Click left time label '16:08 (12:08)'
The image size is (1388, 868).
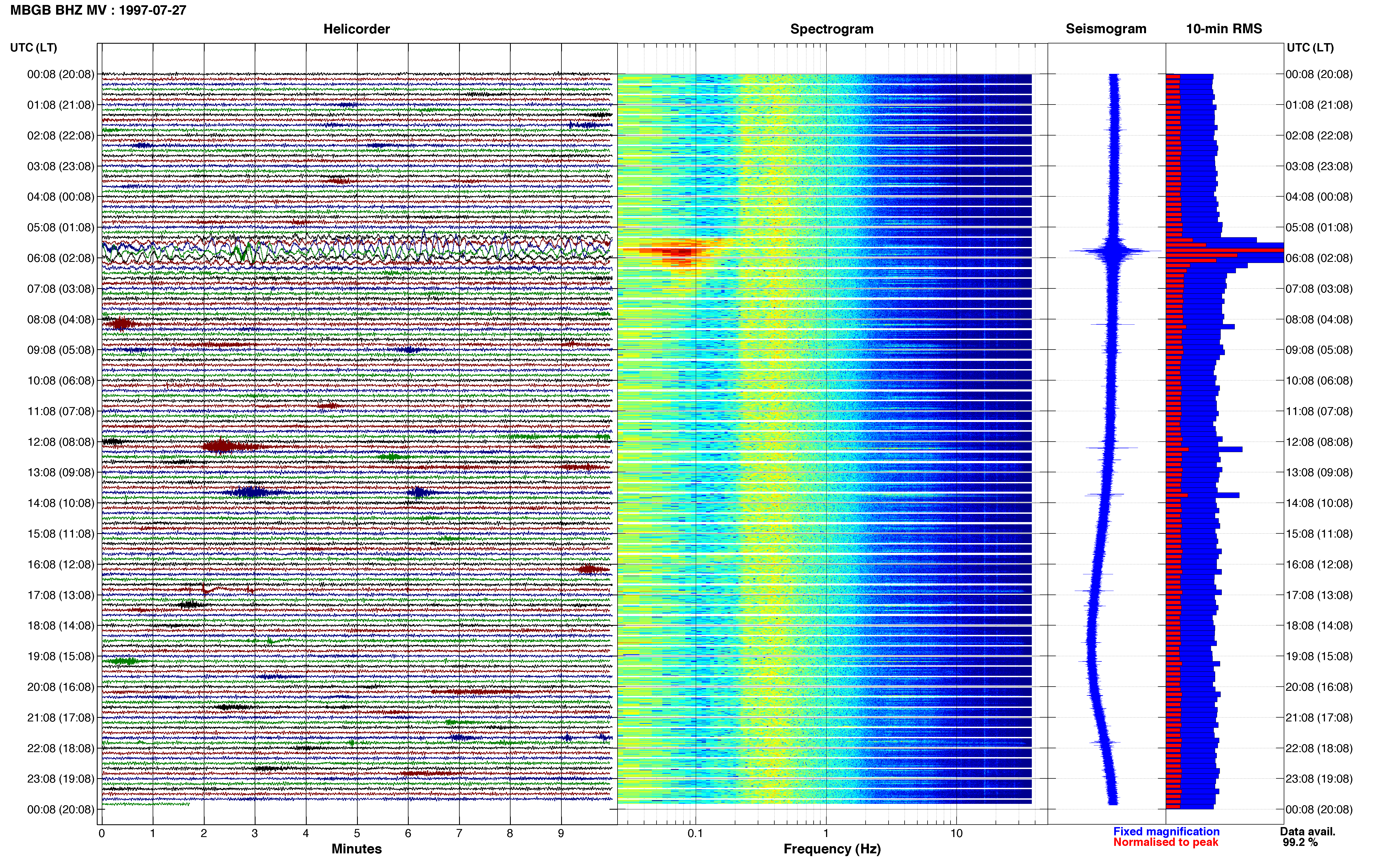61,564
